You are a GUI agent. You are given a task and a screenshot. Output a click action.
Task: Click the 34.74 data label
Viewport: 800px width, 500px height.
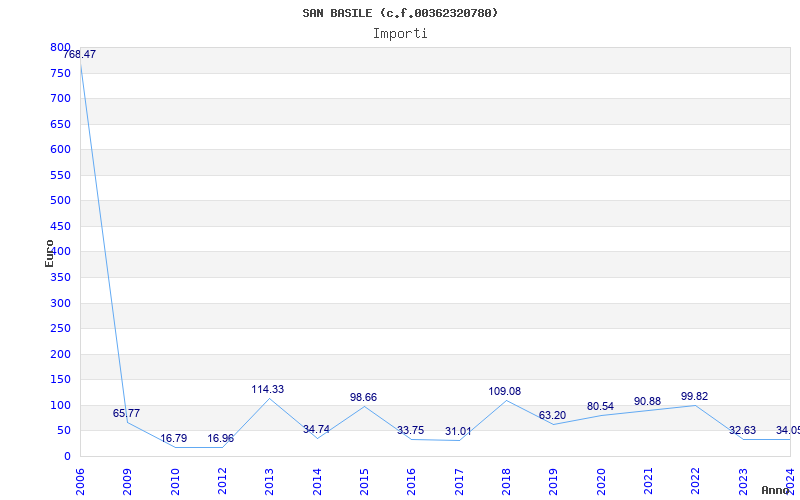pyautogui.click(x=316, y=430)
